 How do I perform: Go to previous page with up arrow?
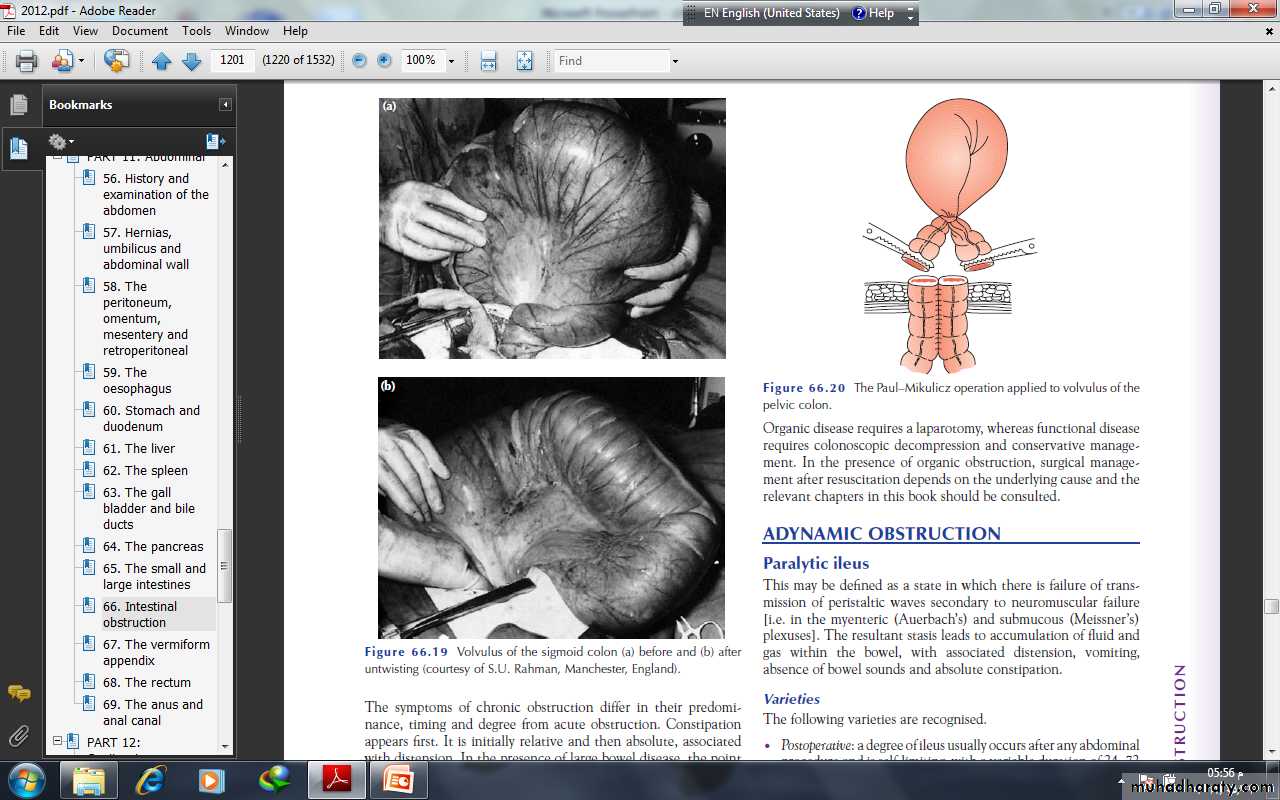tap(162, 61)
